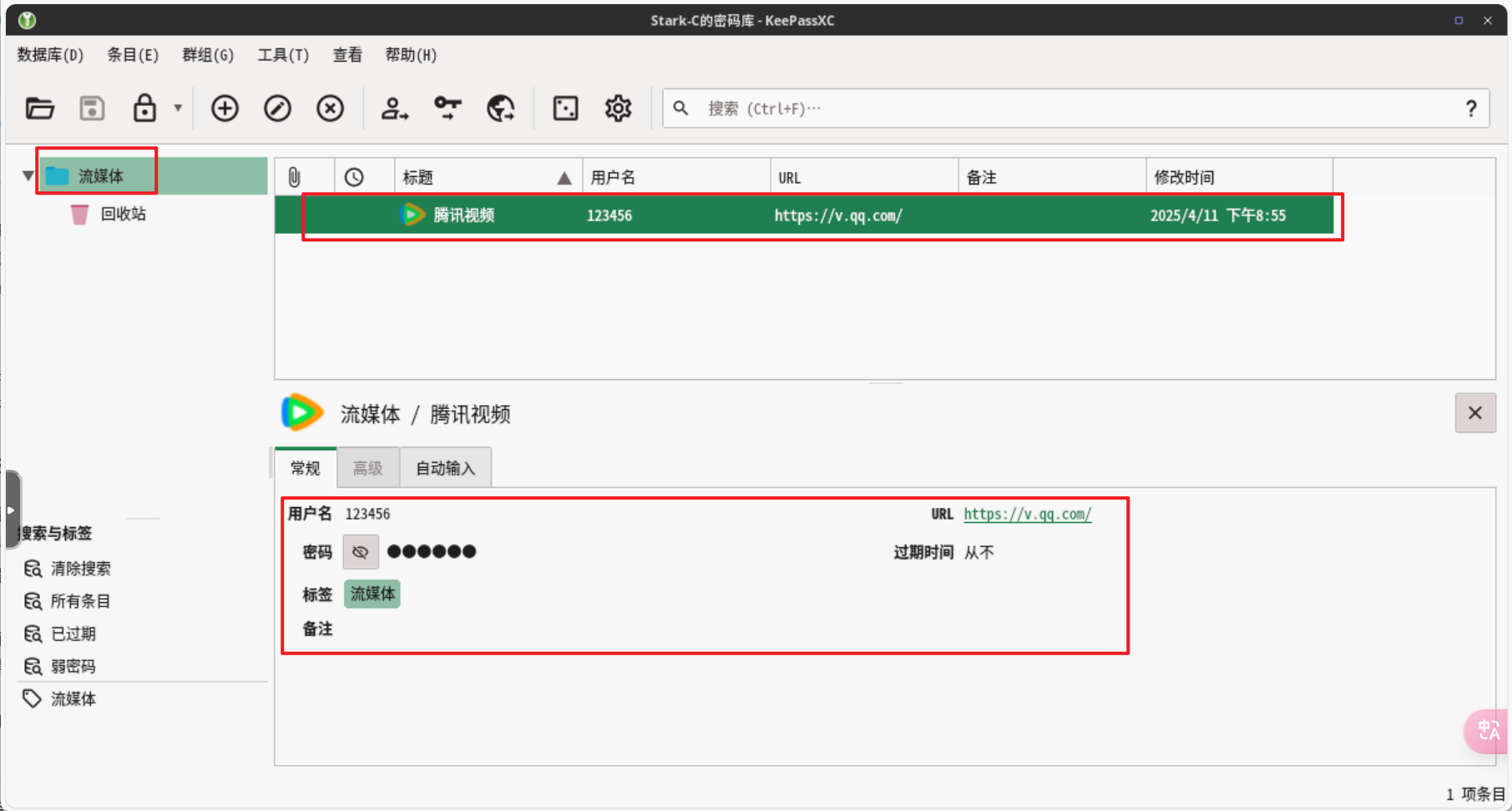
Task: Open the 查看 menu
Action: pos(347,55)
